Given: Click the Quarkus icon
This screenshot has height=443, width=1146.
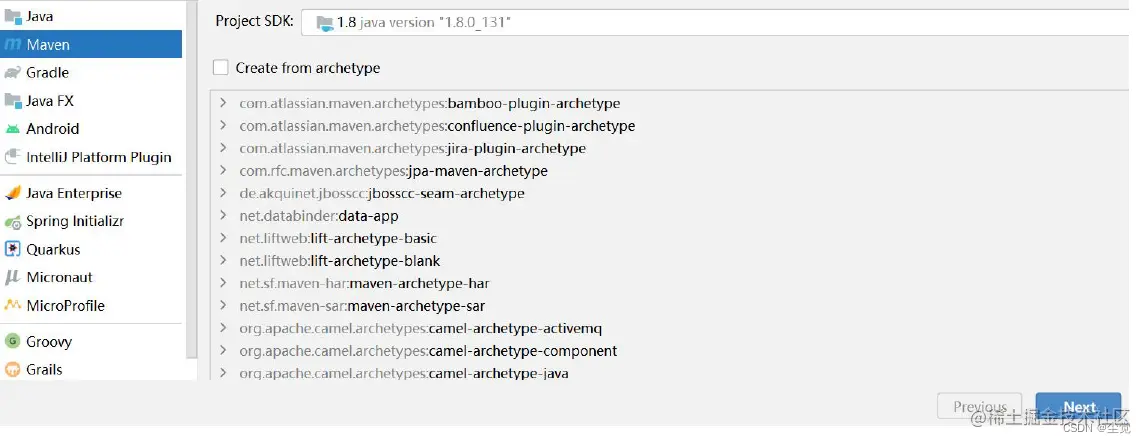Looking at the screenshot, I should 13,249.
